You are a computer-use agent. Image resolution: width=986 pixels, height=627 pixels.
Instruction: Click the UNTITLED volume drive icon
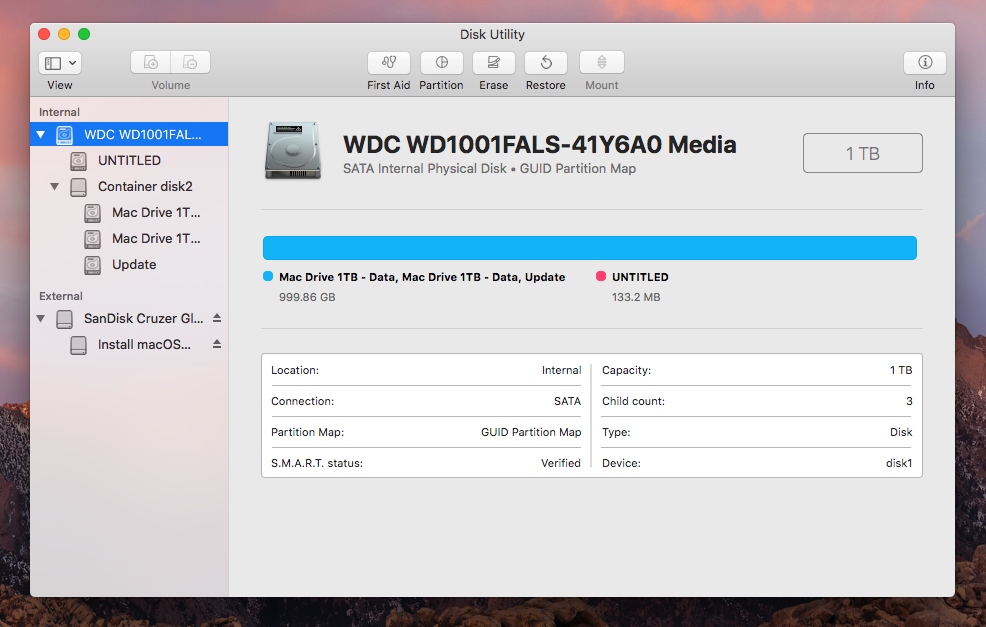pos(79,161)
